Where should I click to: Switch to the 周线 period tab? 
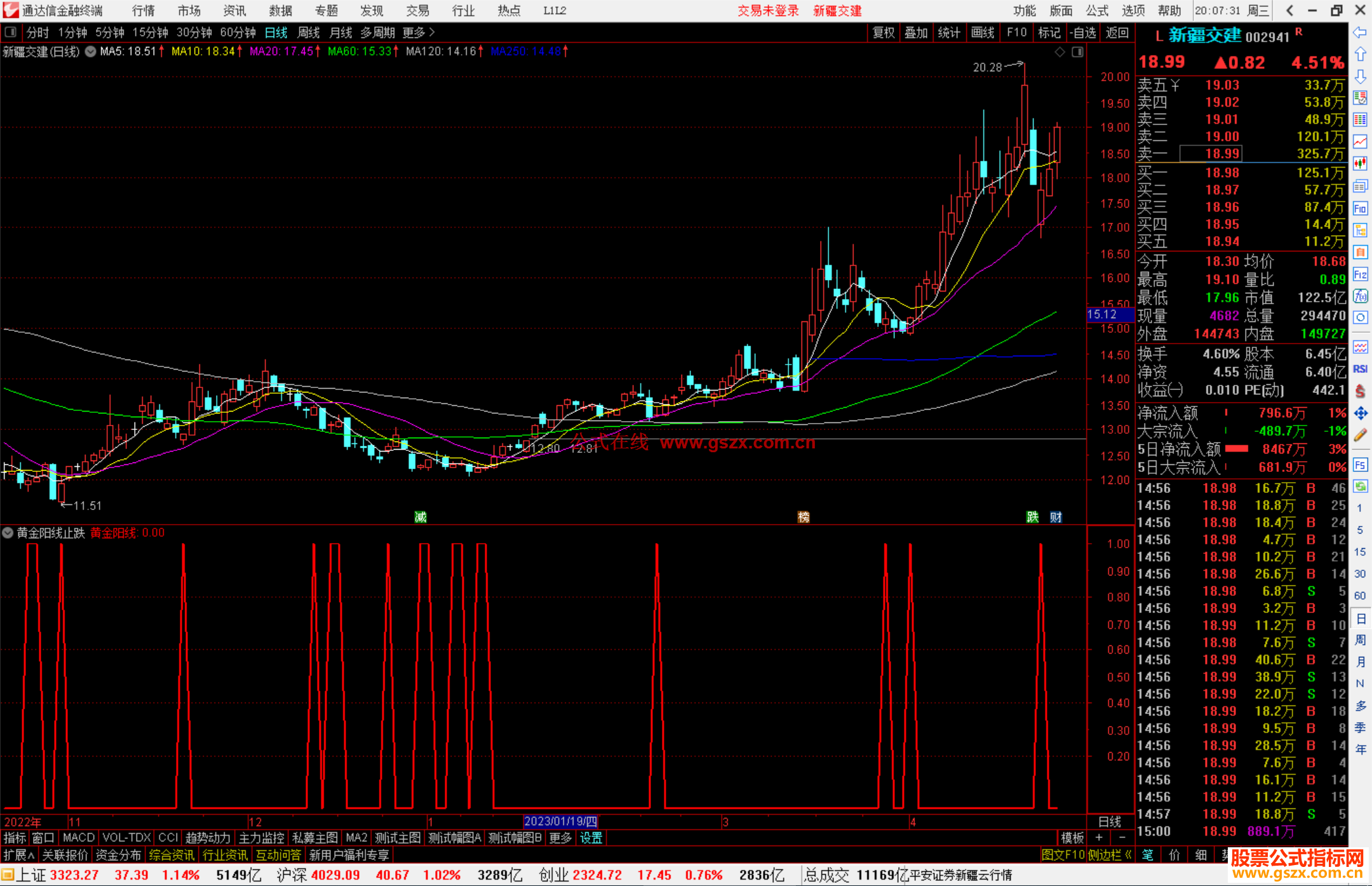tap(309, 32)
